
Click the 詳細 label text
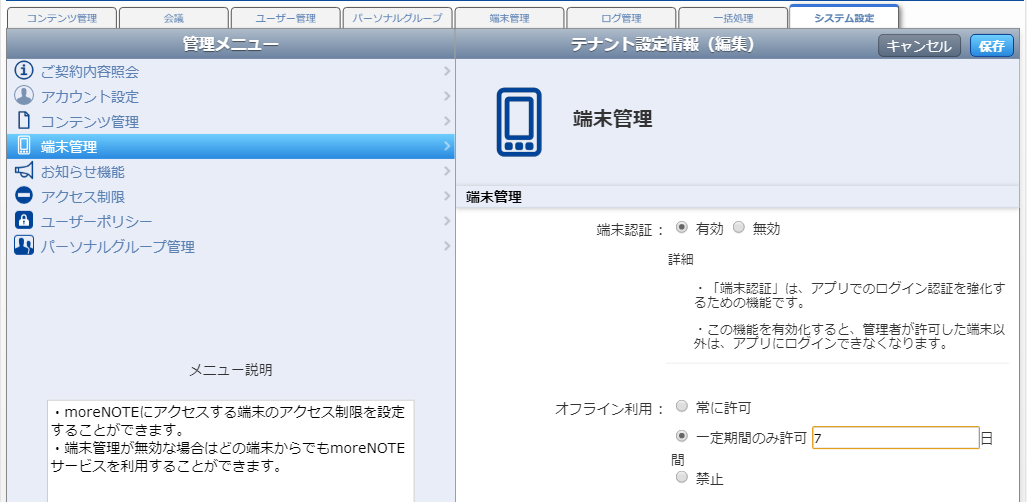click(681, 260)
